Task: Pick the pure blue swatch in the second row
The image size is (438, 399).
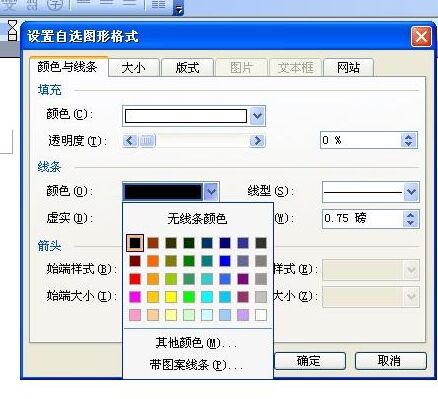Action: coord(225,261)
